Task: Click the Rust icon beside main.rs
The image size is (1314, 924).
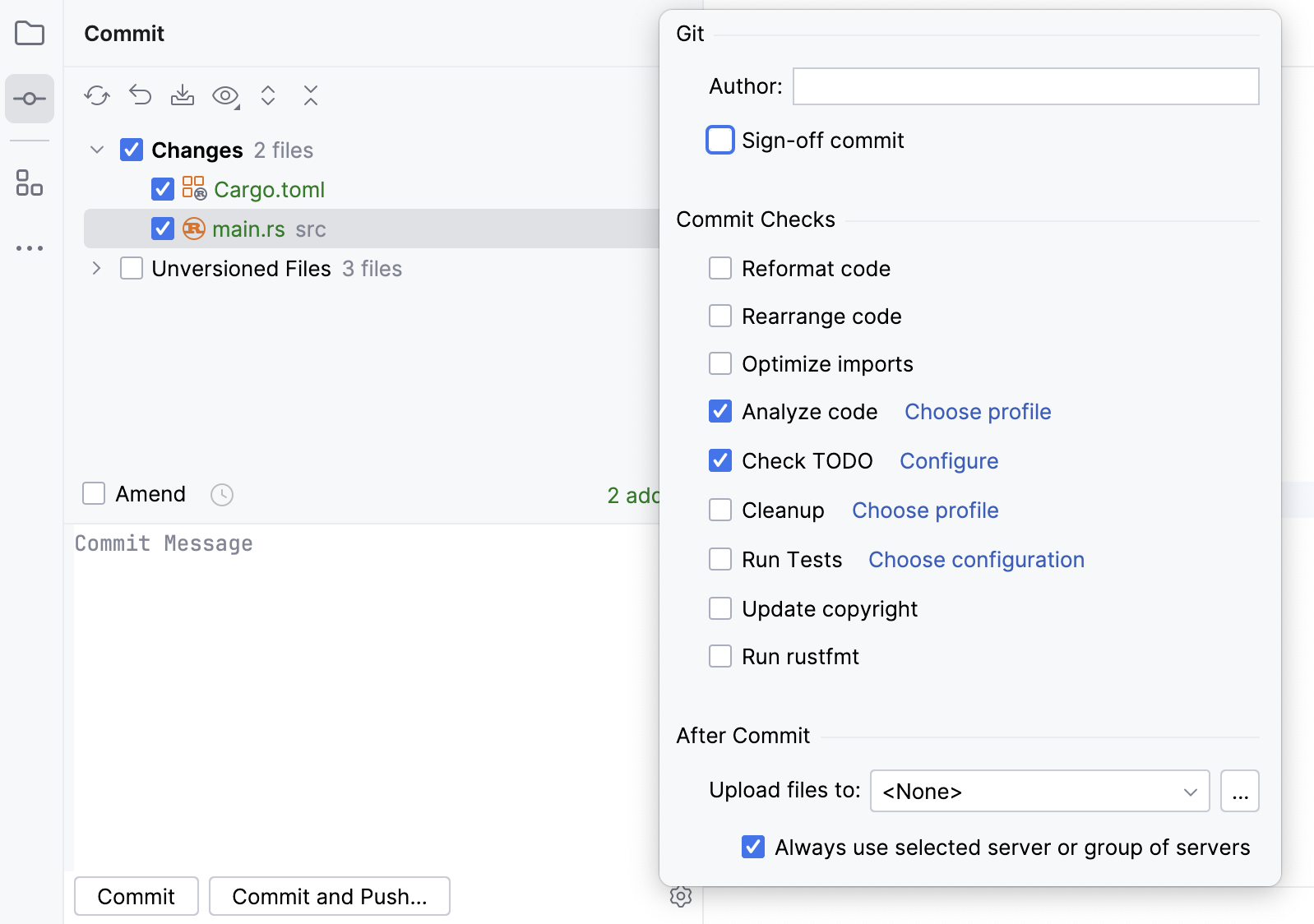Action: click(x=194, y=229)
